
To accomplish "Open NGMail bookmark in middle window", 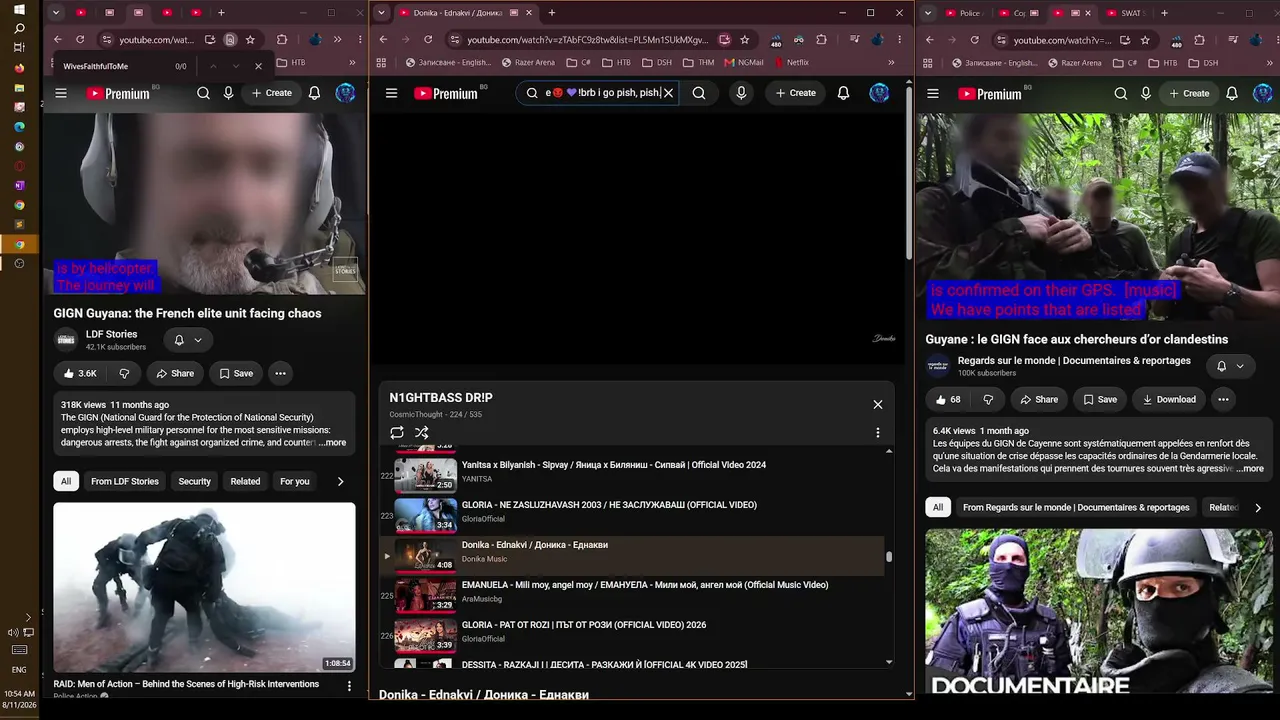I will (x=744, y=62).
